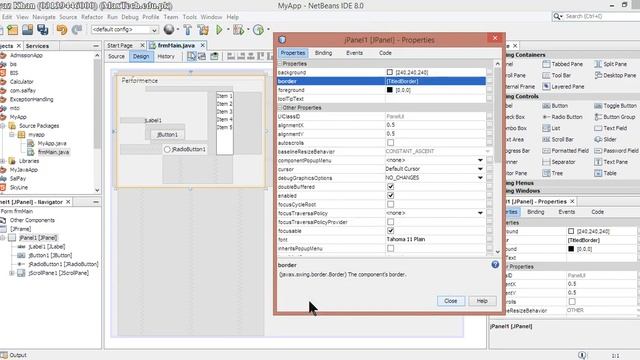Open the Start Page tab

(120, 46)
